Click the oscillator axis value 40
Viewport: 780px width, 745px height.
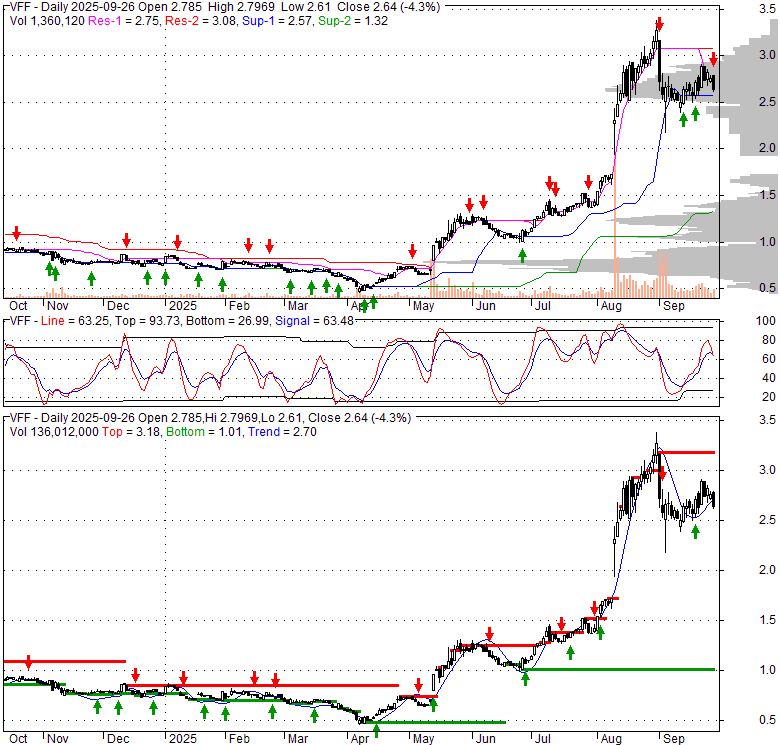tap(769, 378)
